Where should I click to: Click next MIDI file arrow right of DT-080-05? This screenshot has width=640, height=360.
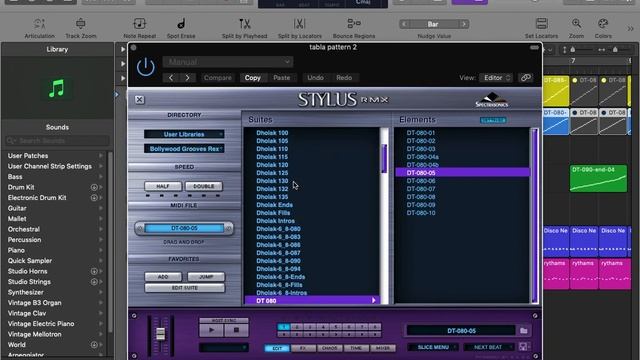tap(229, 228)
